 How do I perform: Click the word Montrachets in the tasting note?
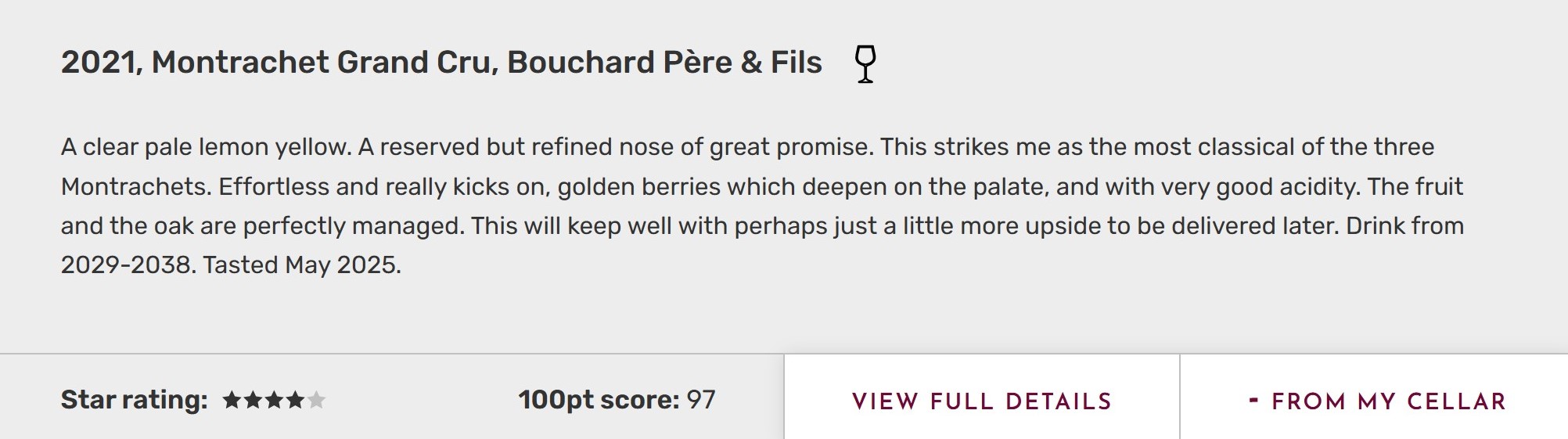(x=135, y=187)
